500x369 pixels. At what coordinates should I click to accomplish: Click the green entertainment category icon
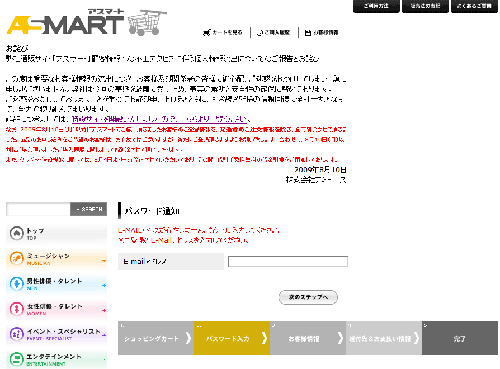16,359
